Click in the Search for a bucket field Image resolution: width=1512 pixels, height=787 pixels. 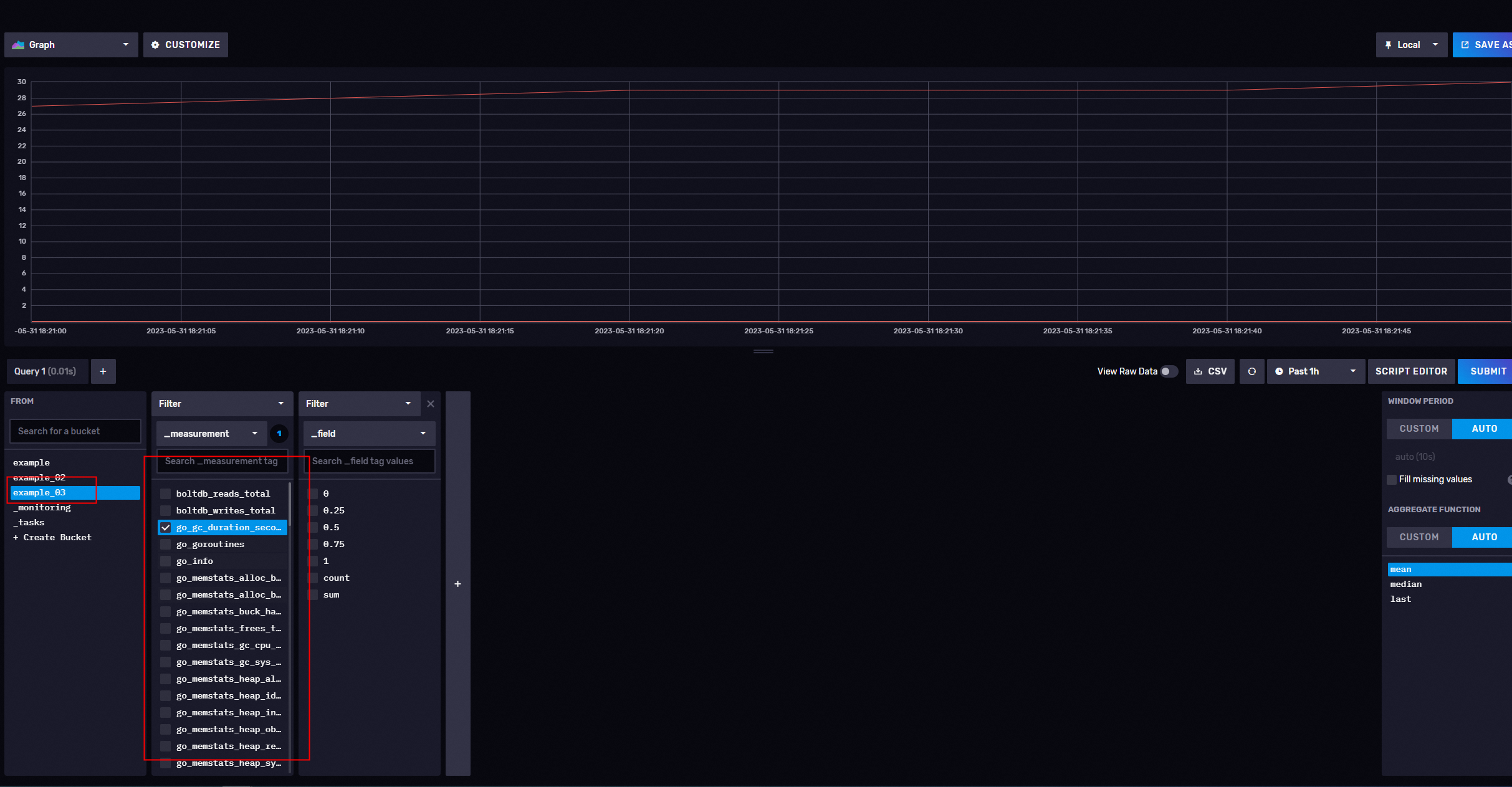[x=75, y=431]
